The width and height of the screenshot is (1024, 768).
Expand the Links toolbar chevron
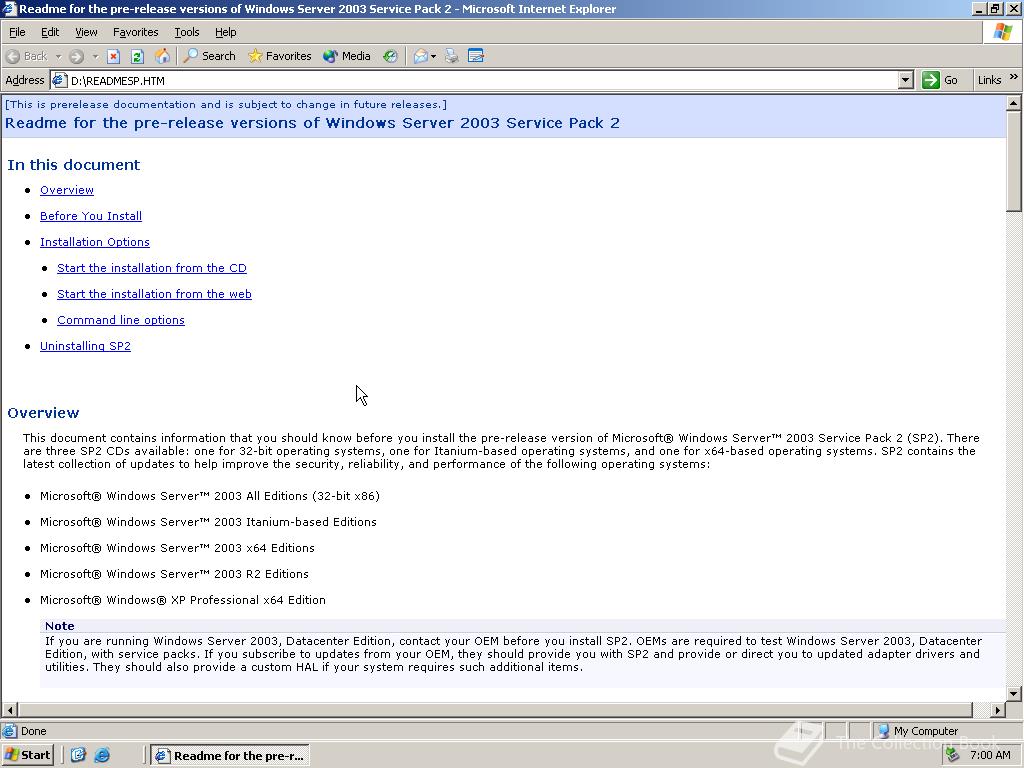tap(1014, 77)
